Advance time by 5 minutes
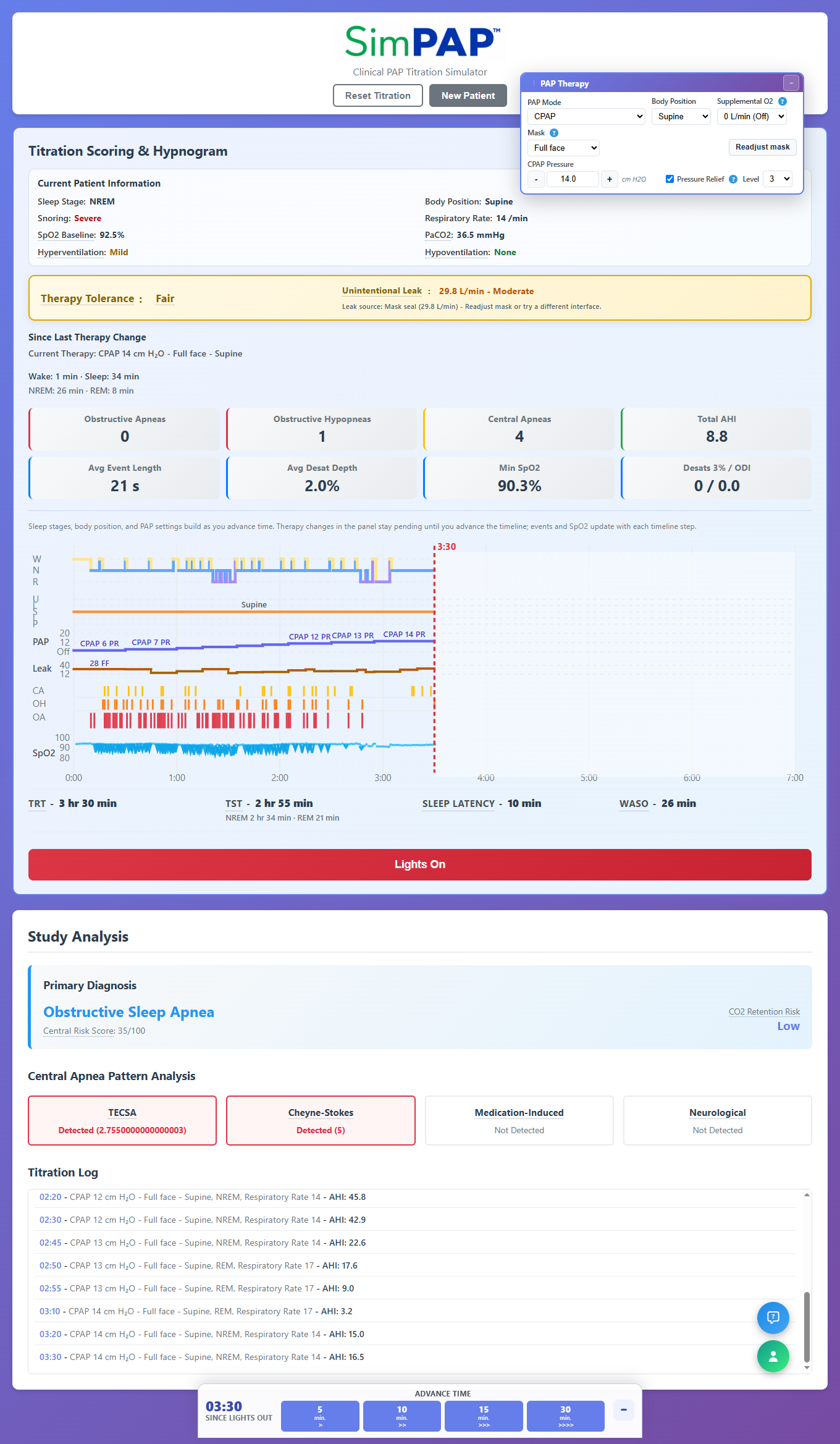 point(320,1416)
